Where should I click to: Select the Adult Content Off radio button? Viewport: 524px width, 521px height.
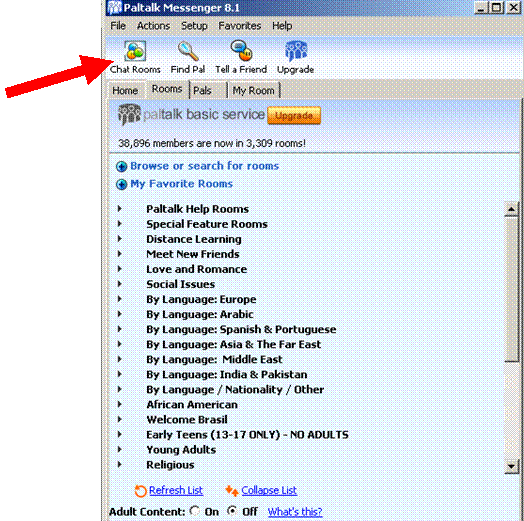232,511
